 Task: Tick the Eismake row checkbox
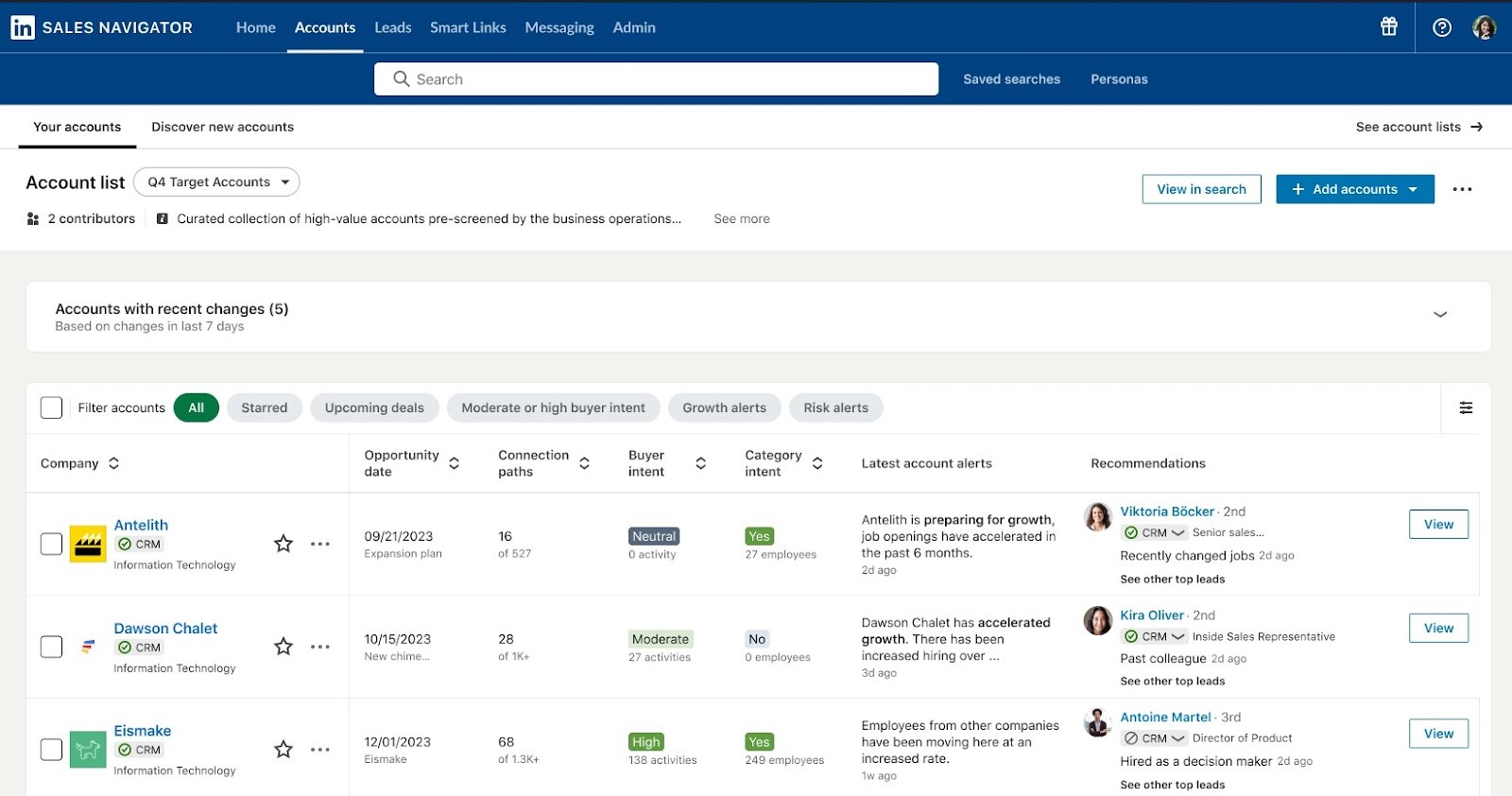[52, 750]
